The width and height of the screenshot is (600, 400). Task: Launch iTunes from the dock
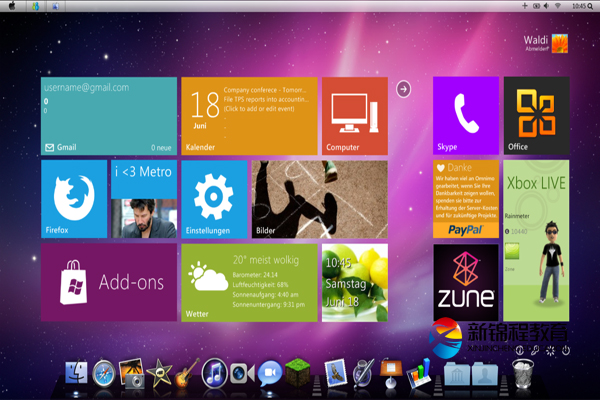tap(214, 374)
